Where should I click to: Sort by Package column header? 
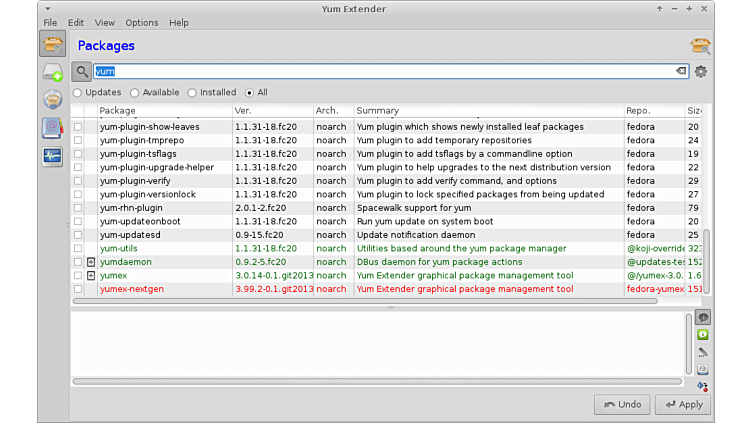coord(164,110)
